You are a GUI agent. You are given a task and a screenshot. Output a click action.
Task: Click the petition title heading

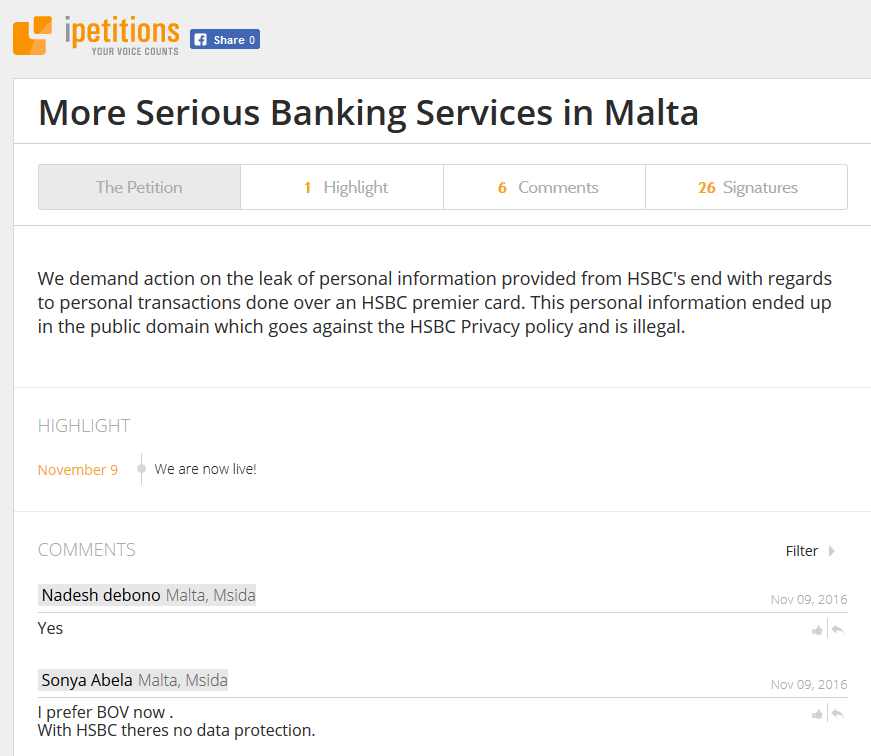pos(368,113)
